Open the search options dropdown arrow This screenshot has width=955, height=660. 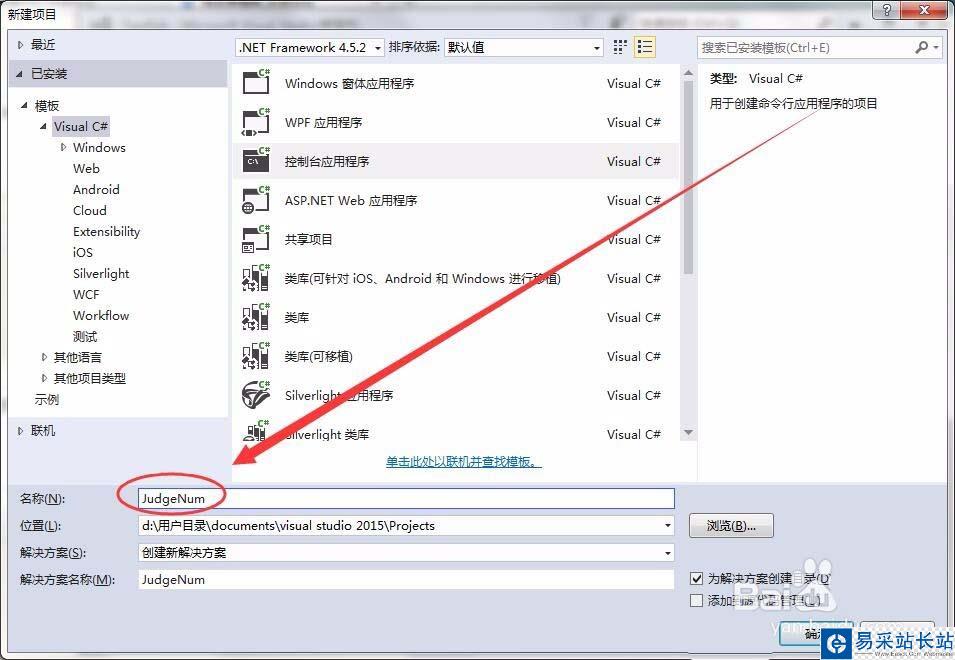tap(936, 47)
